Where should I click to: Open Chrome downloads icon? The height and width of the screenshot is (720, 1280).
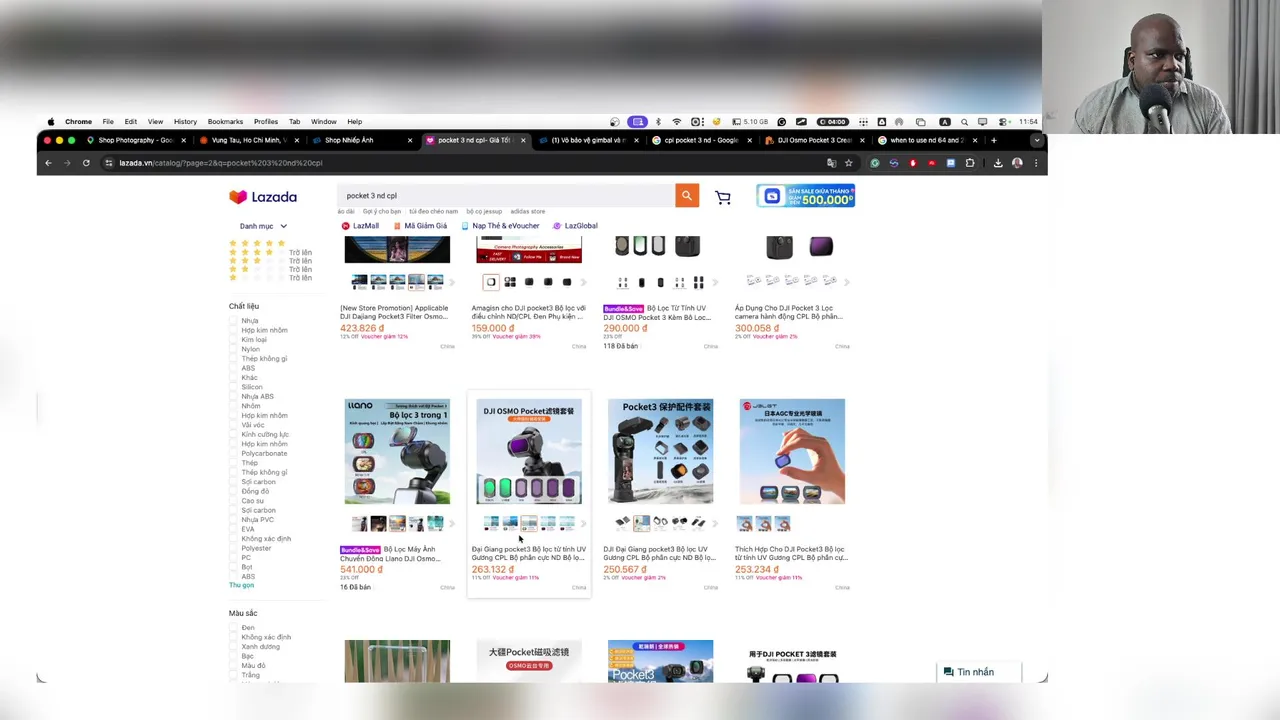click(998, 163)
